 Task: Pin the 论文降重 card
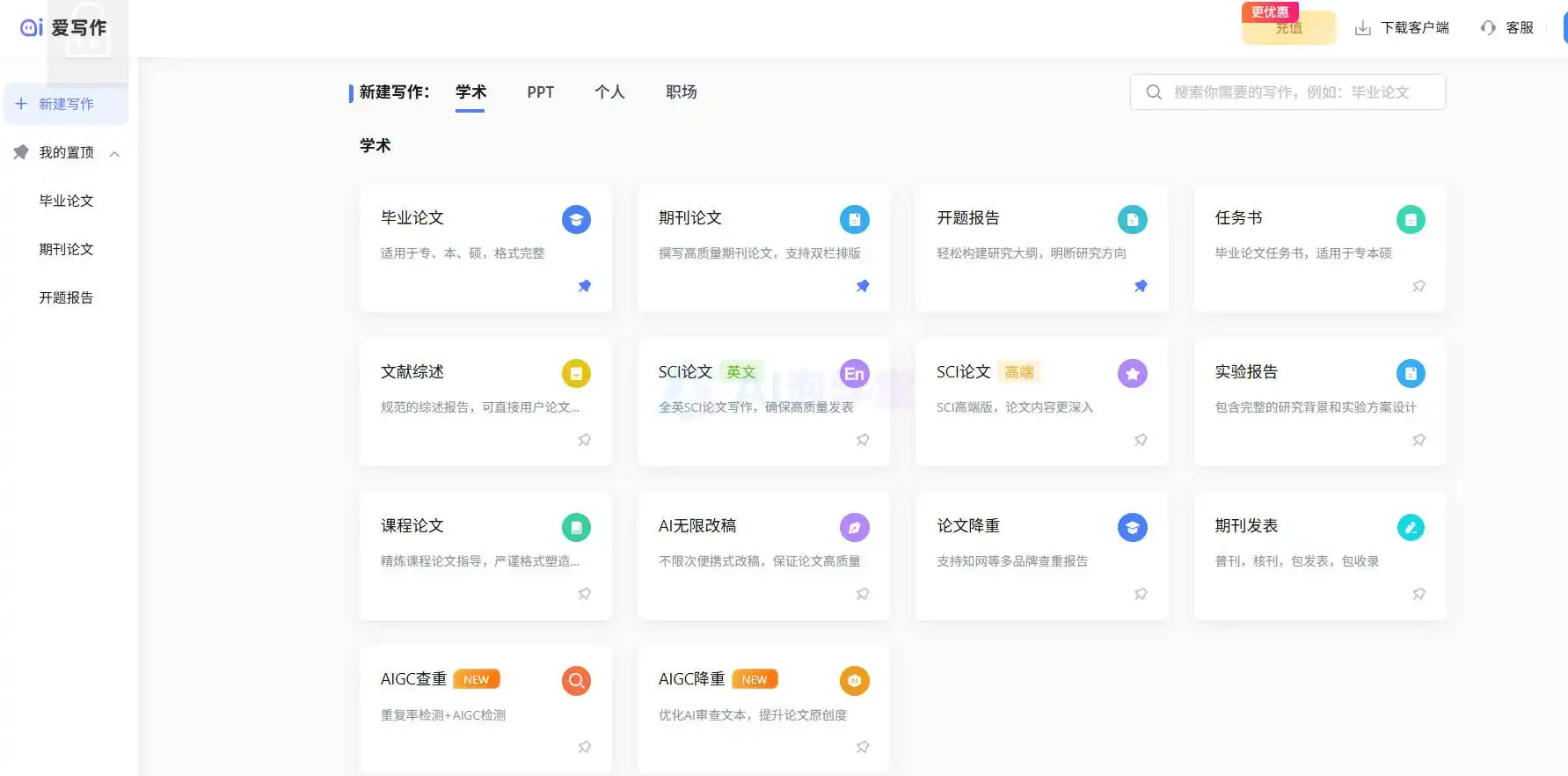coord(1141,594)
